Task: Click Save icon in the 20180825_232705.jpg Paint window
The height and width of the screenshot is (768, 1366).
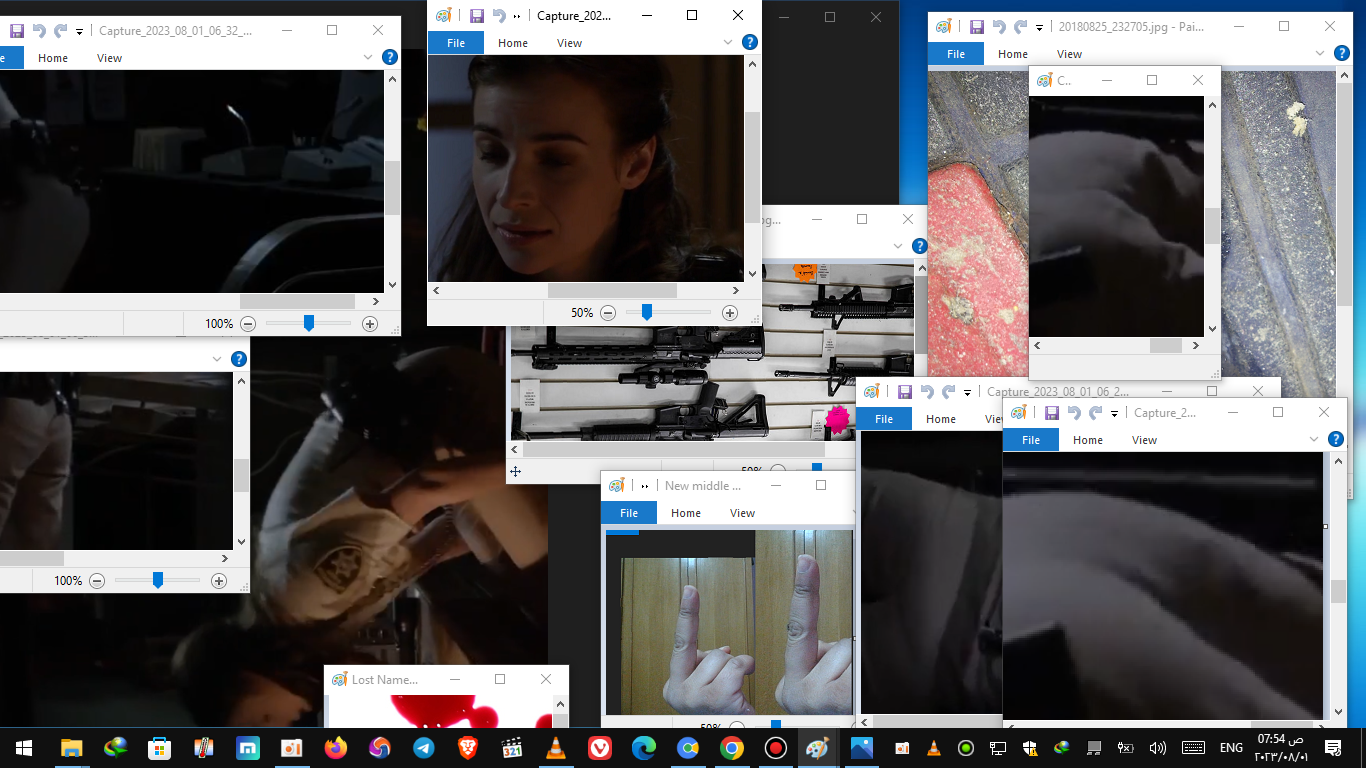Action: pos(977,27)
